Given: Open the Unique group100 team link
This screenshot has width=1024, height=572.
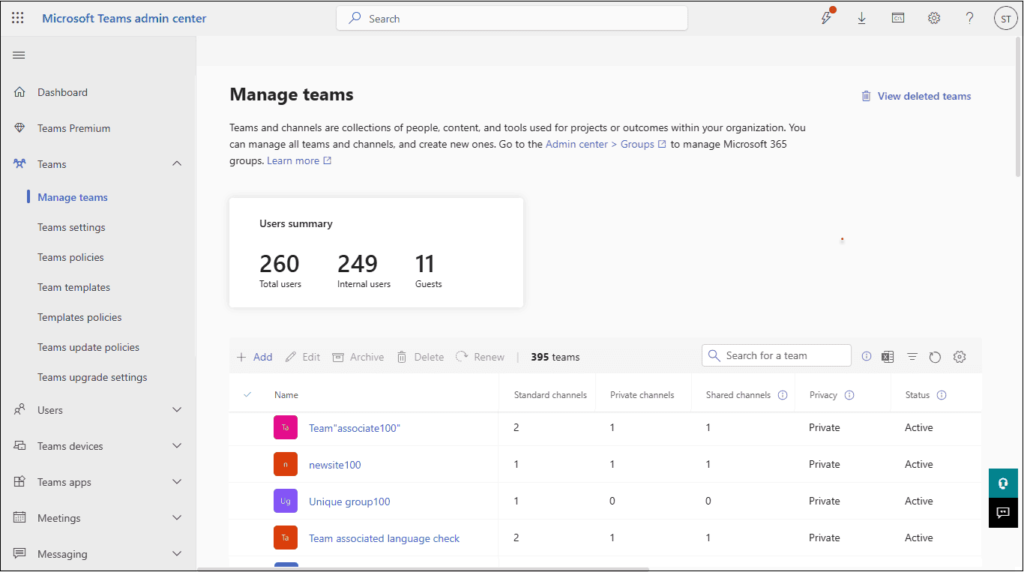Looking at the screenshot, I should coord(349,501).
